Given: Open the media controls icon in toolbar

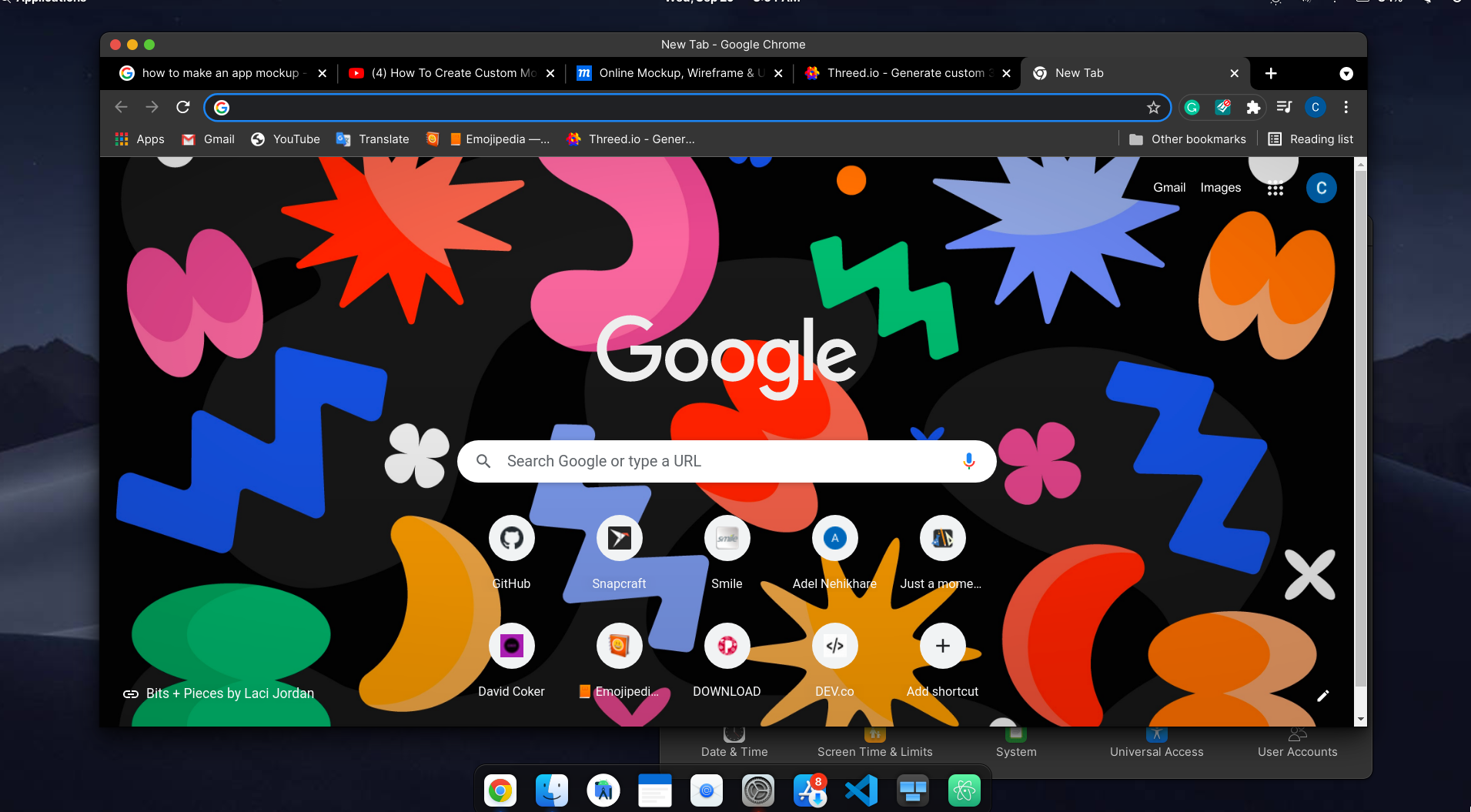Looking at the screenshot, I should 1284,107.
